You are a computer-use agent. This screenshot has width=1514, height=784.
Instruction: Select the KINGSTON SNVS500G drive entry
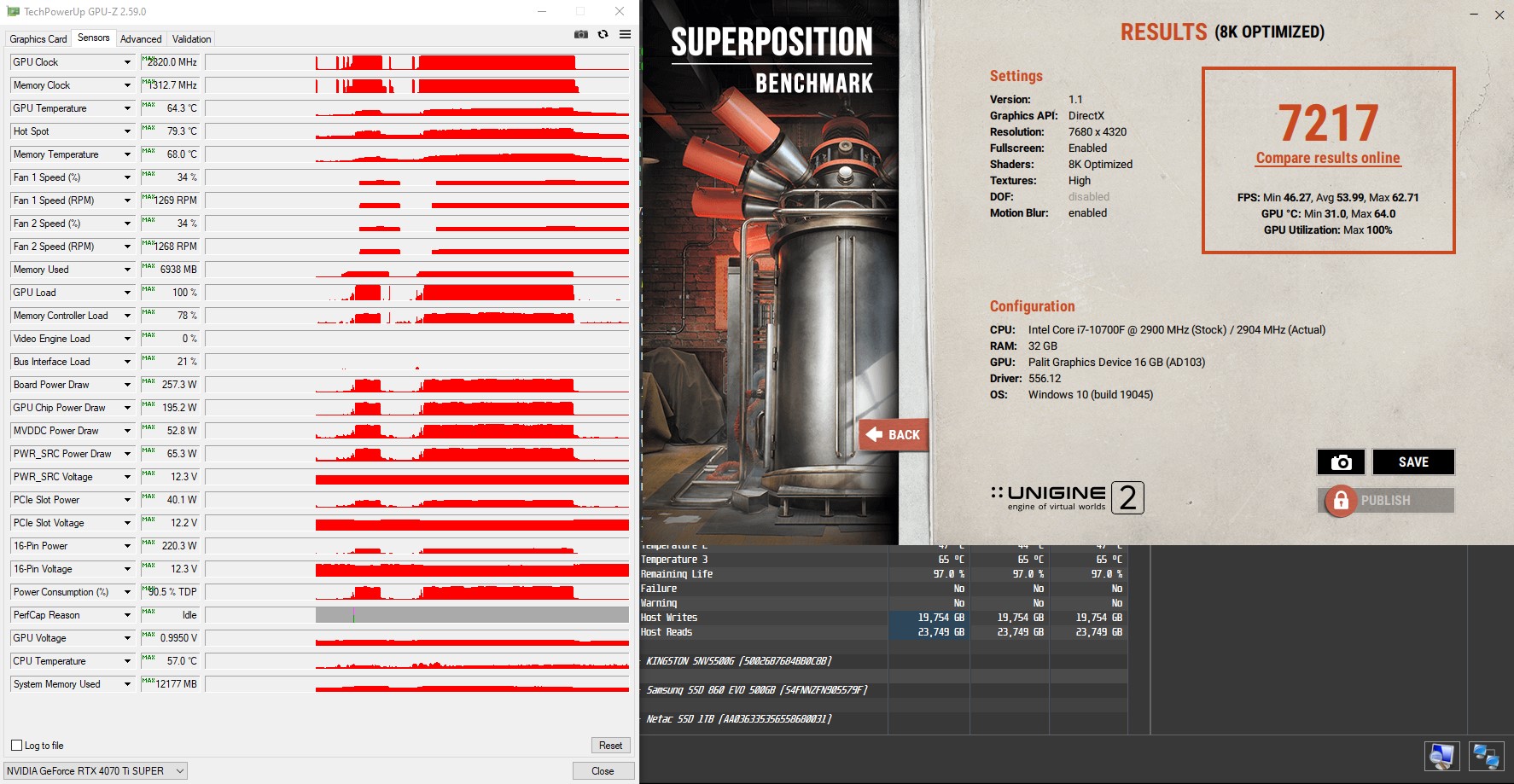click(x=739, y=661)
